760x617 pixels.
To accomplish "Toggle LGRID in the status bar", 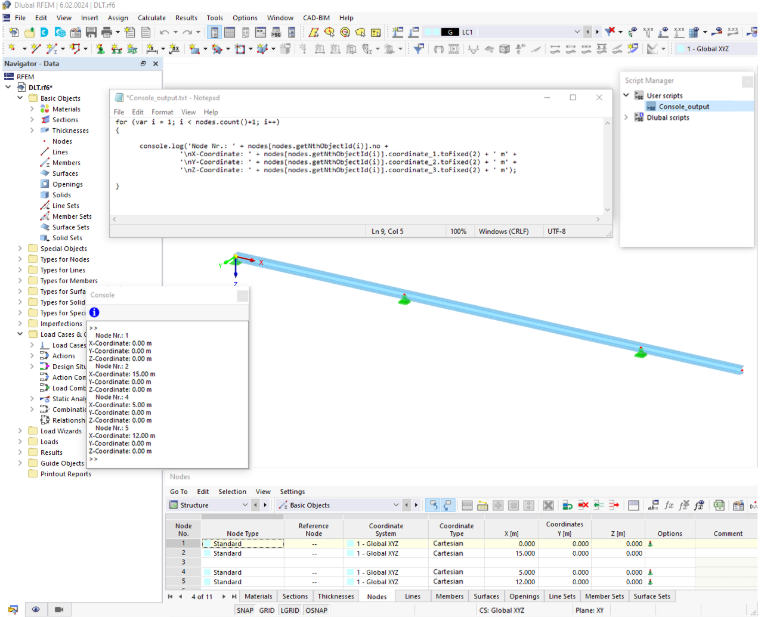I will (290, 610).
